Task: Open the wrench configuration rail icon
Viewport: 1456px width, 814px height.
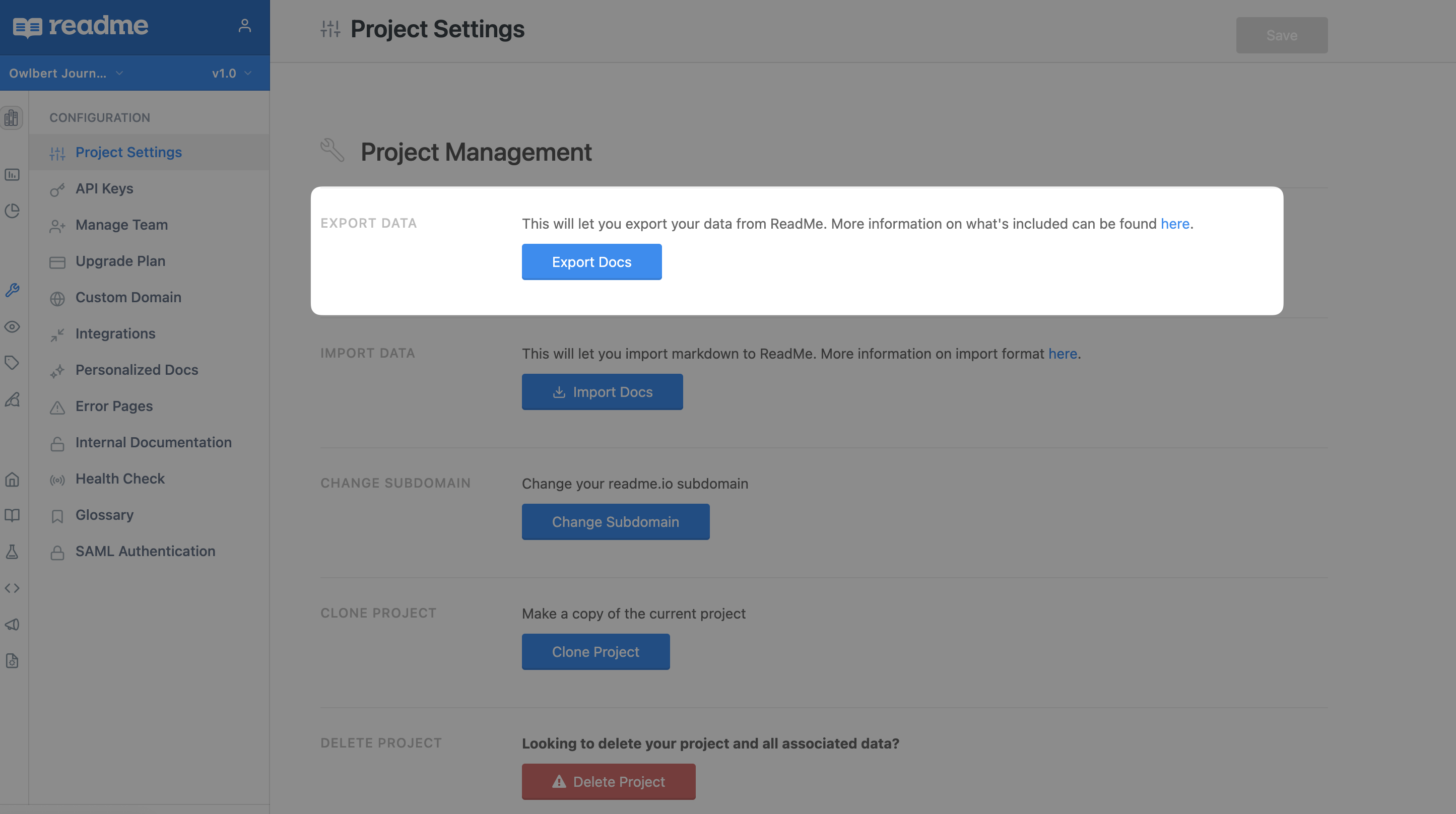Action: pyautogui.click(x=13, y=290)
